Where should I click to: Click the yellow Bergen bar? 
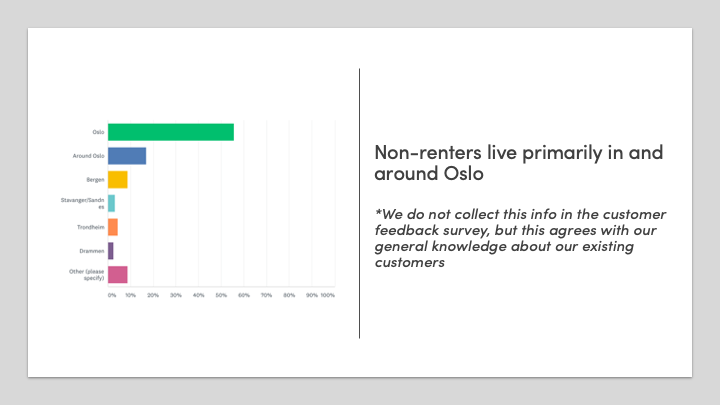point(118,180)
